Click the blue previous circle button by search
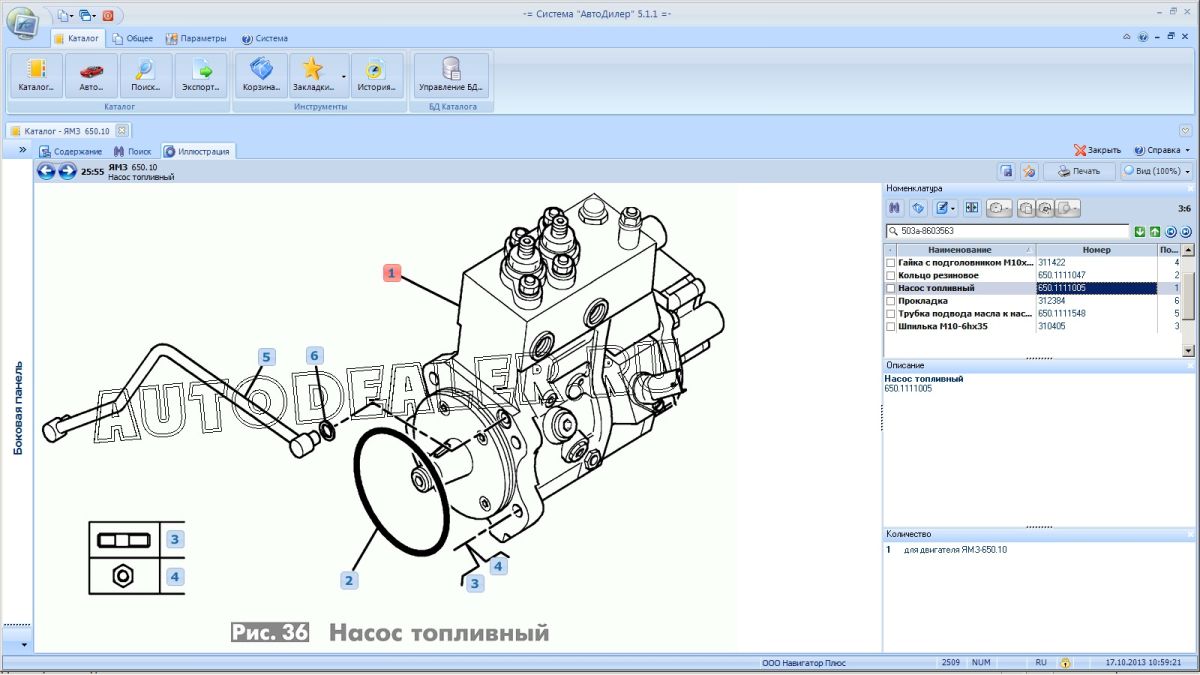Image resolution: width=1200 pixels, height=675 pixels. click(1171, 232)
